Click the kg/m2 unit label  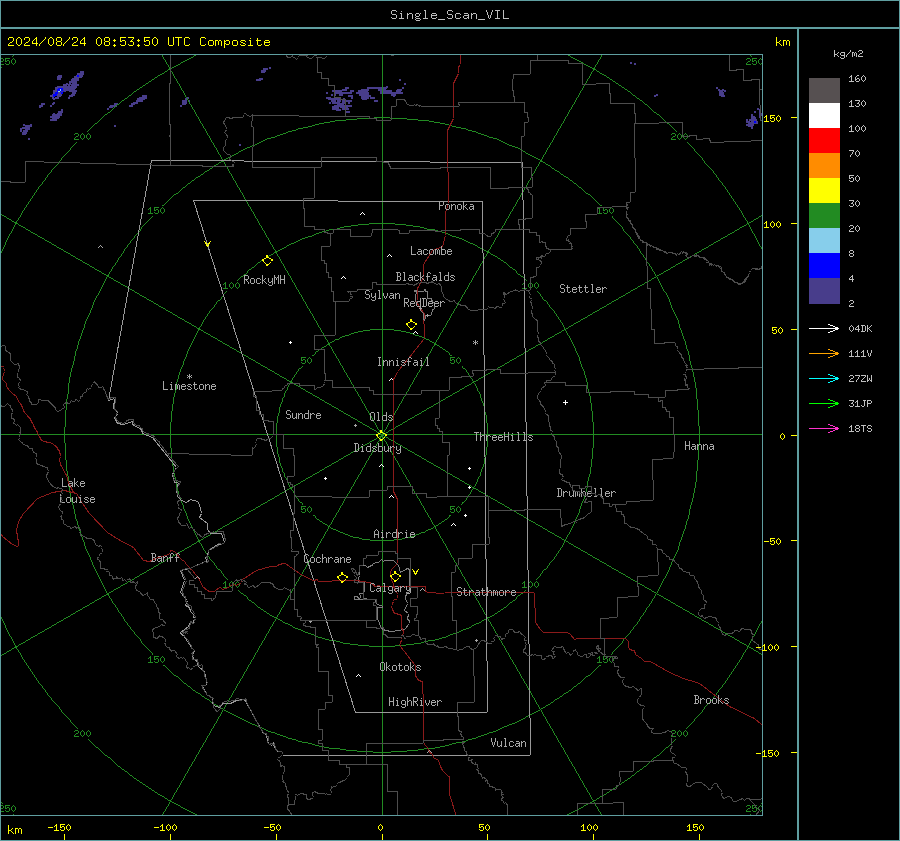tap(848, 54)
